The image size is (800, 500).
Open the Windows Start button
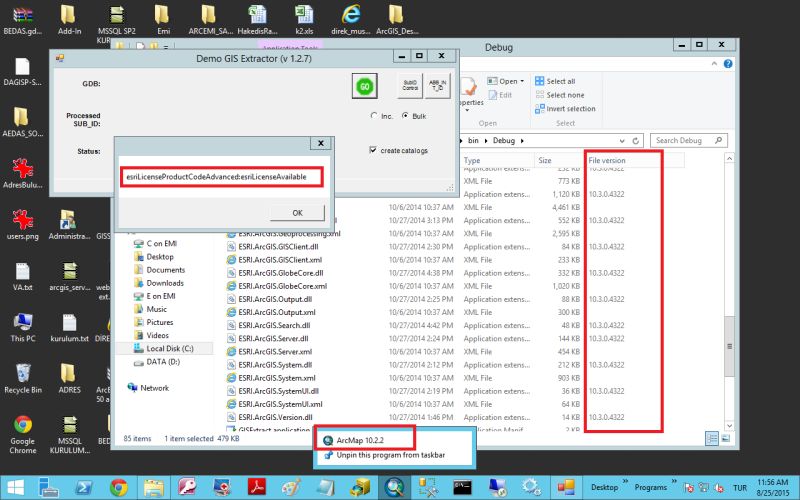(x=15, y=488)
